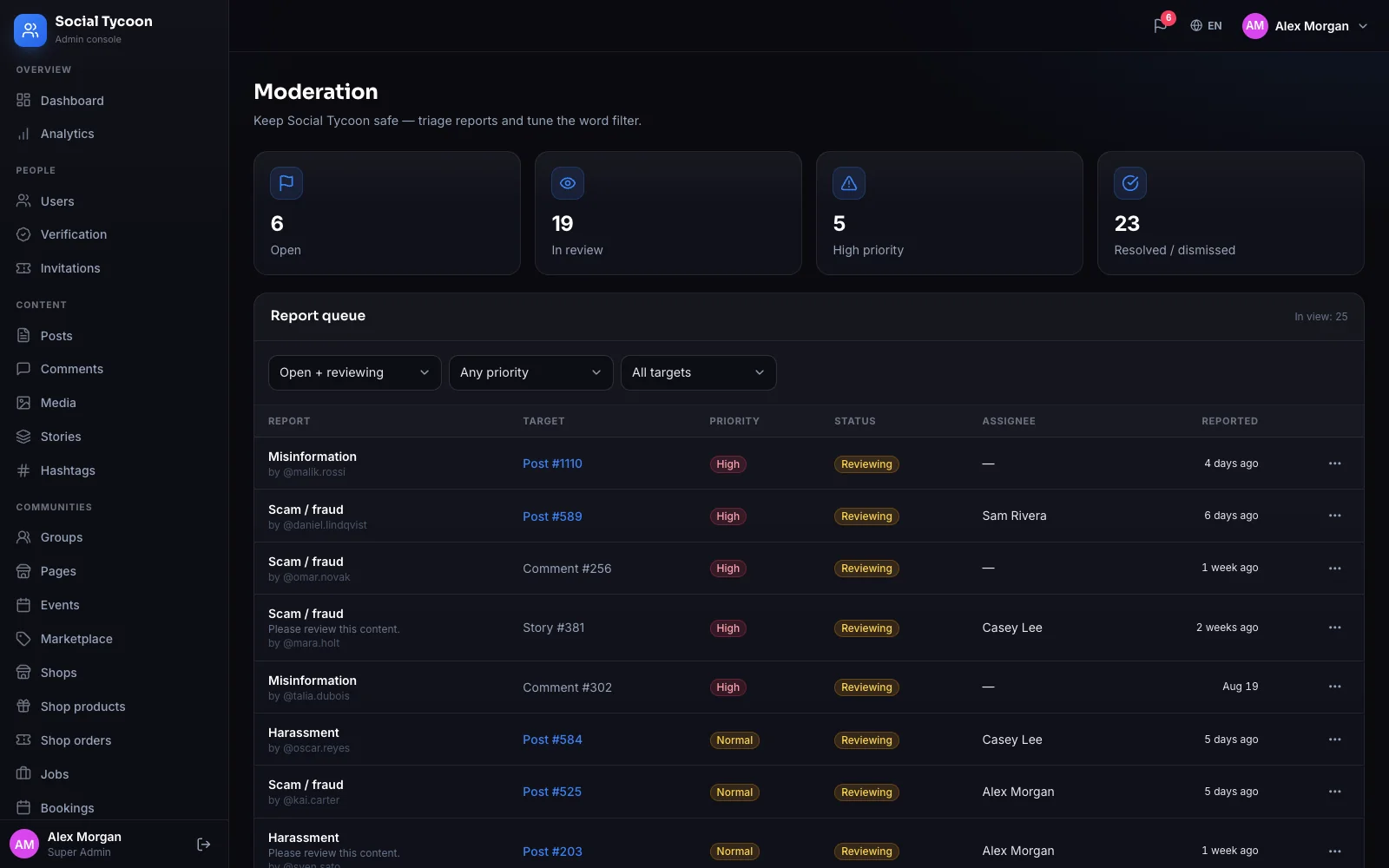The height and width of the screenshot is (868, 1389).
Task: Open the Post #1110 link
Action: click(x=552, y=464)
